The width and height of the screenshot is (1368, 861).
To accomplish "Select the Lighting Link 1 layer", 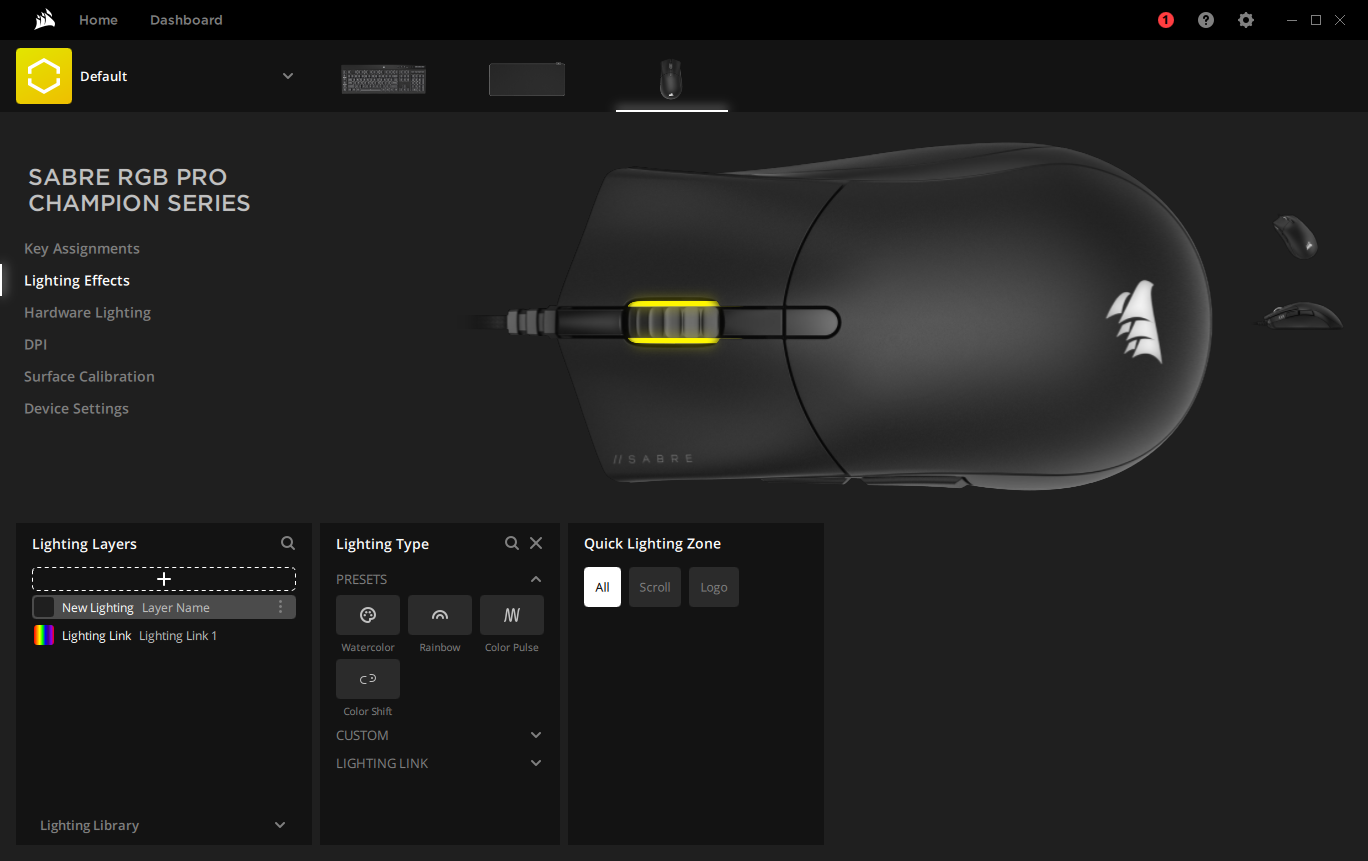I will pyautogui.click(x=164, y=635).
